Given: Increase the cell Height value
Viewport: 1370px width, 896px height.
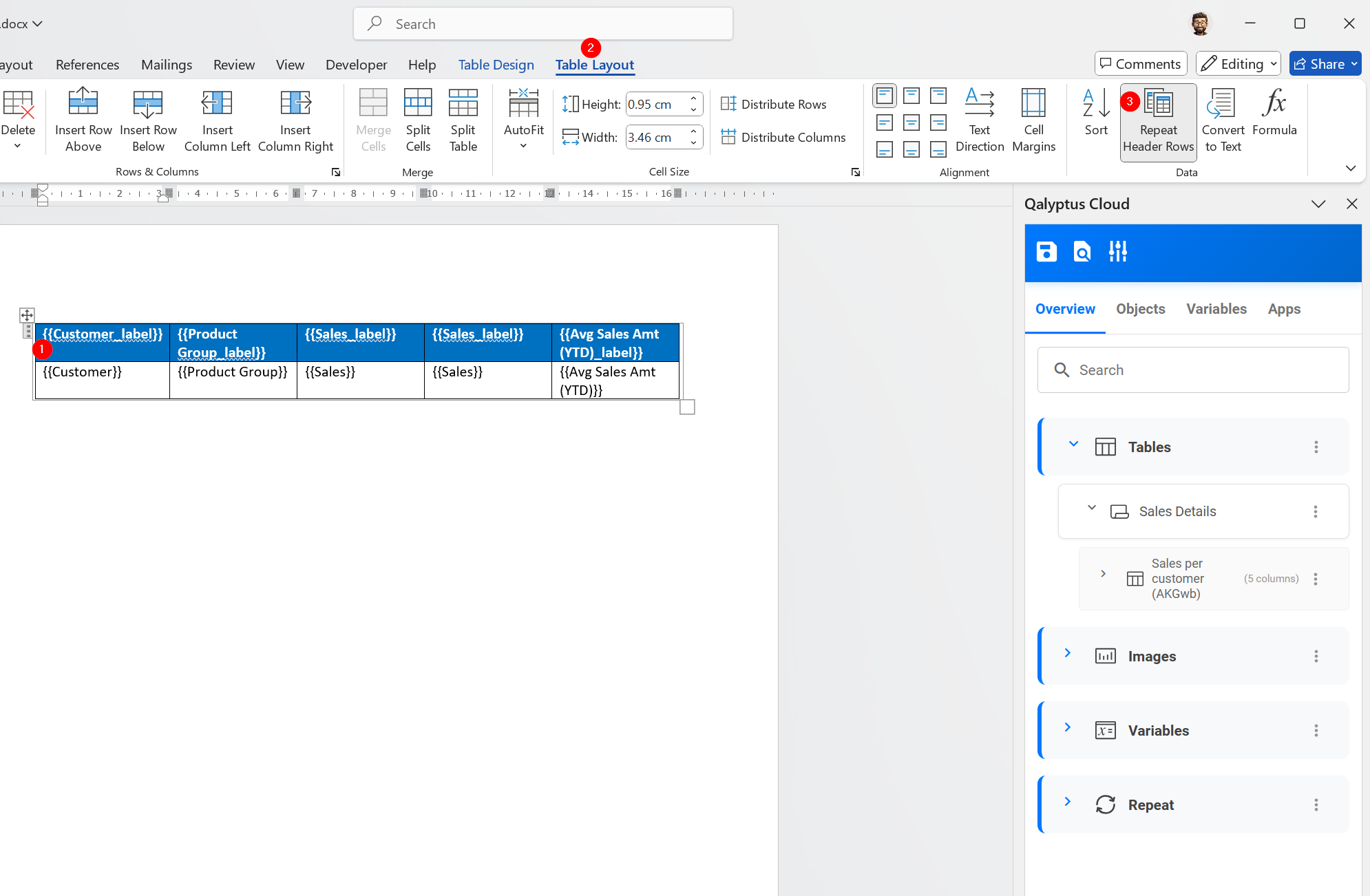Looking at the screenshot, I should click(693, 99).
